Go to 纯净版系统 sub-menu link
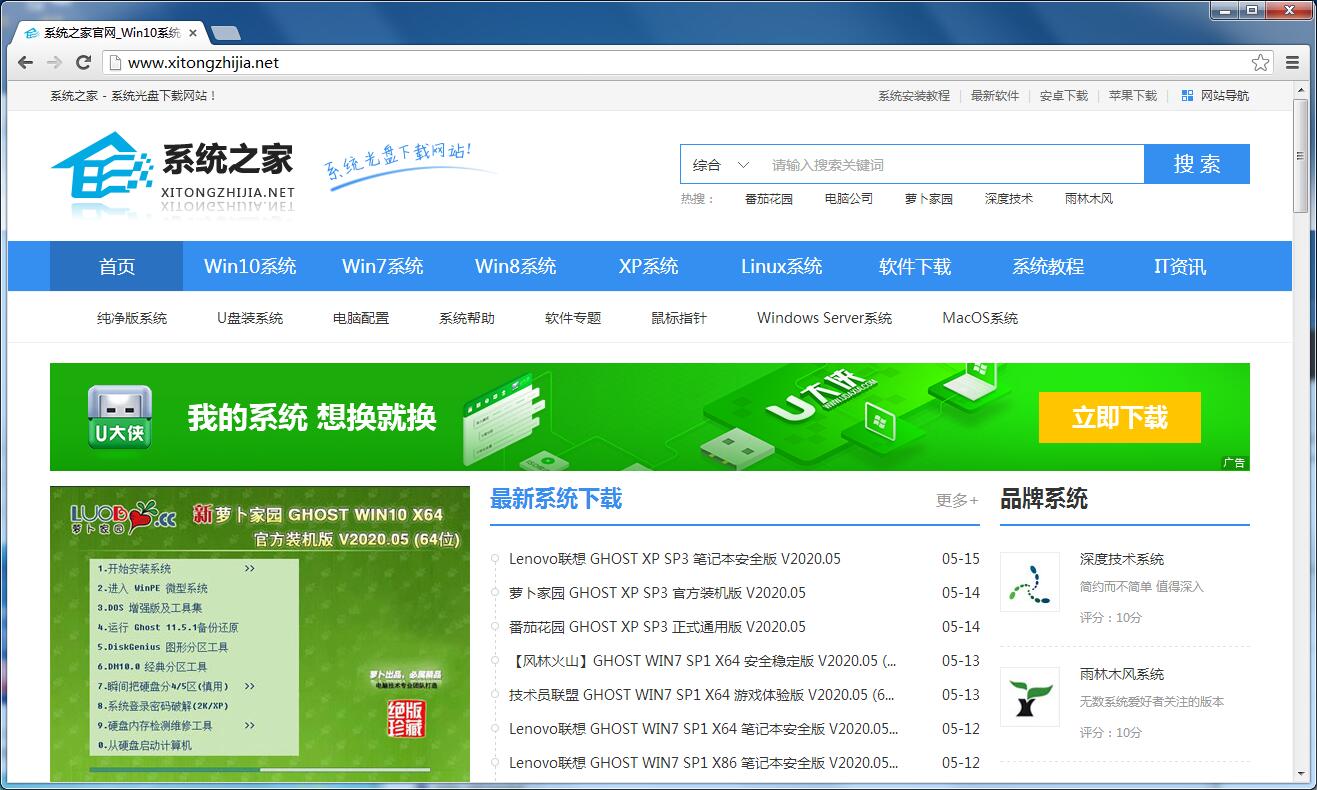This screenshot has width=1317, height=790. tap(132, 318)
